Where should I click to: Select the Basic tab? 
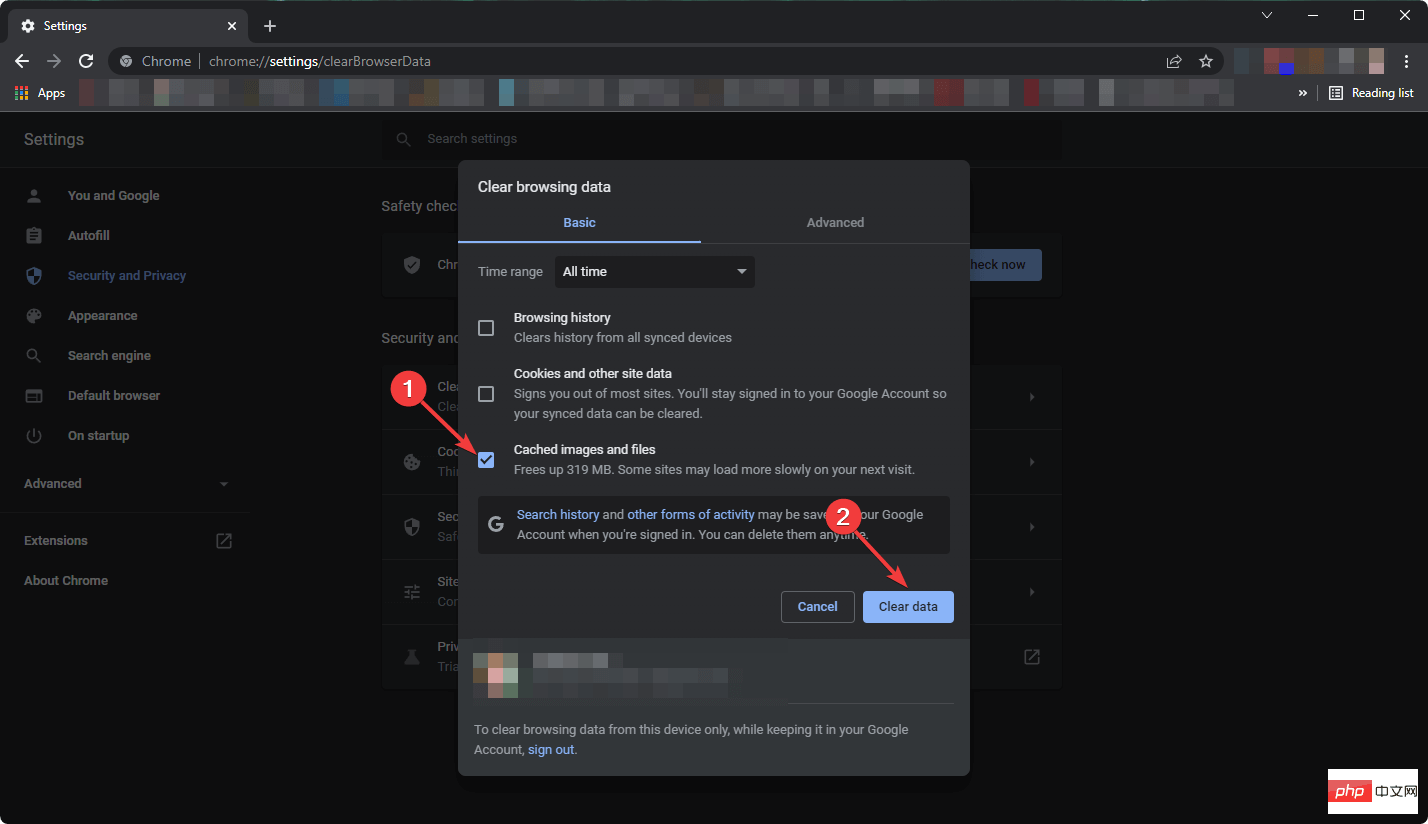tap(579, 223)
